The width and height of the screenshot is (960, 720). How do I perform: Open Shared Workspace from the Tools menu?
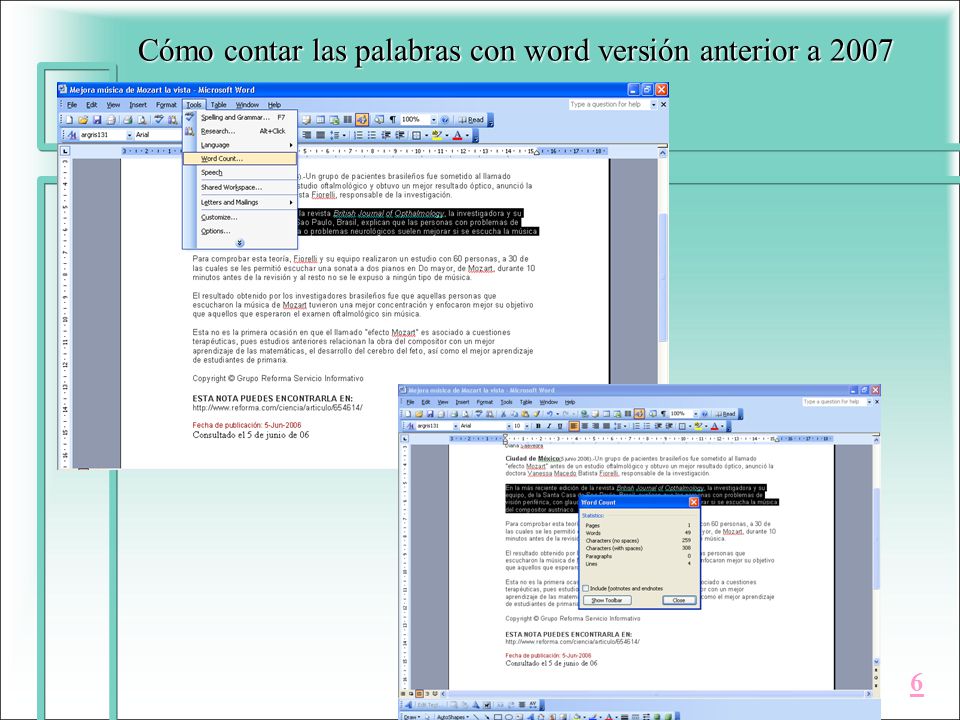240,187
